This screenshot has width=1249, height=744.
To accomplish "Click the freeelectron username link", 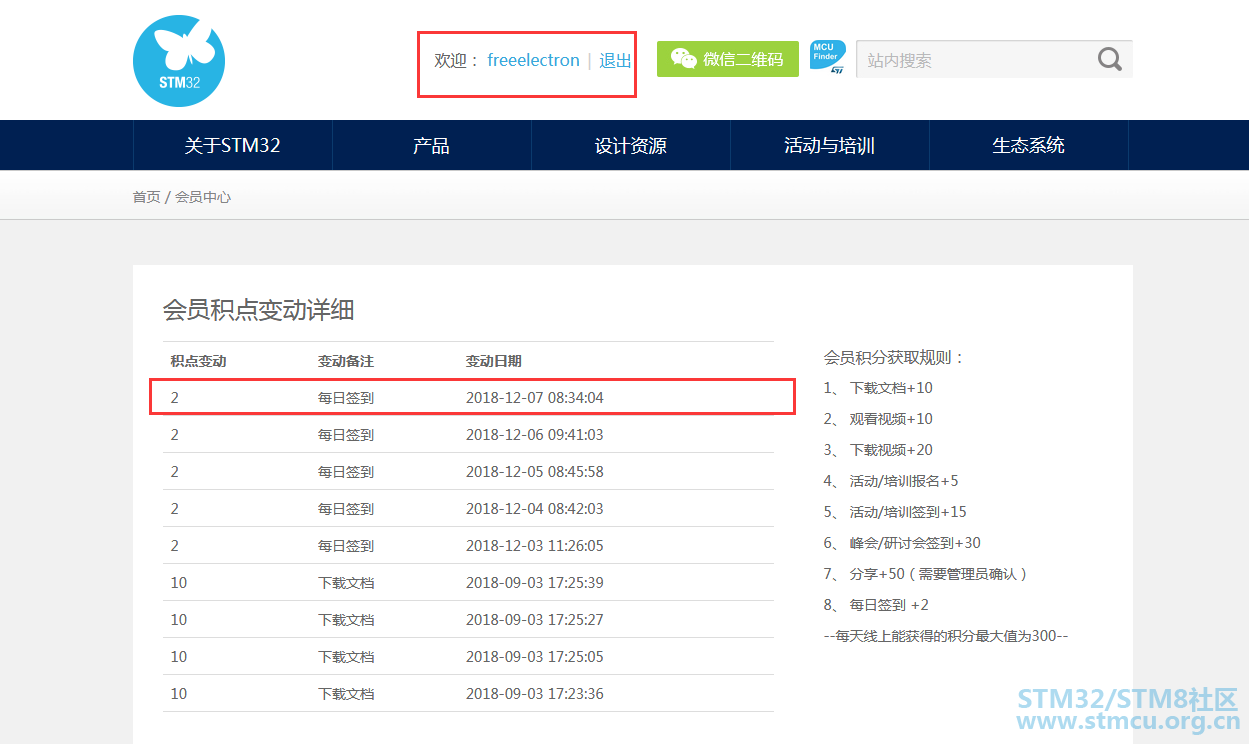I will click(x=533, y=60).
